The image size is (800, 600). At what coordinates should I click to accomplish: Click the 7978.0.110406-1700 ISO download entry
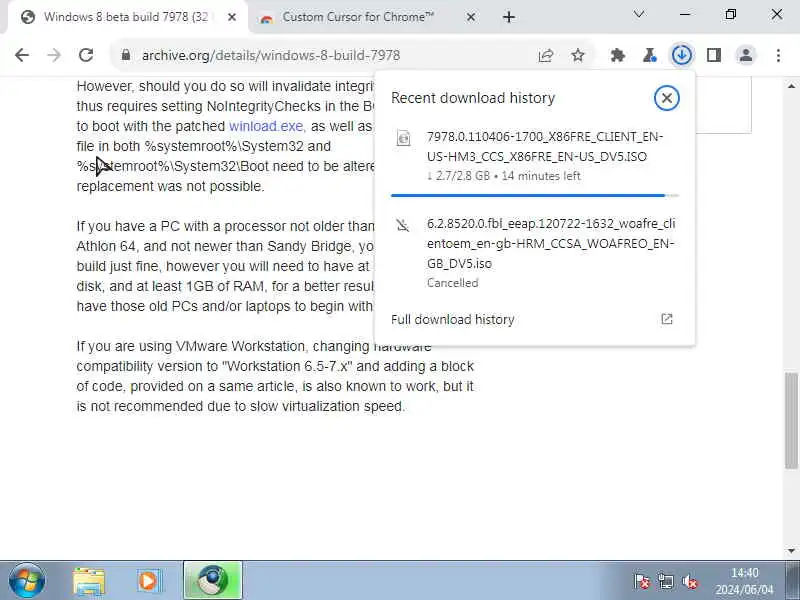pos(534,156)
